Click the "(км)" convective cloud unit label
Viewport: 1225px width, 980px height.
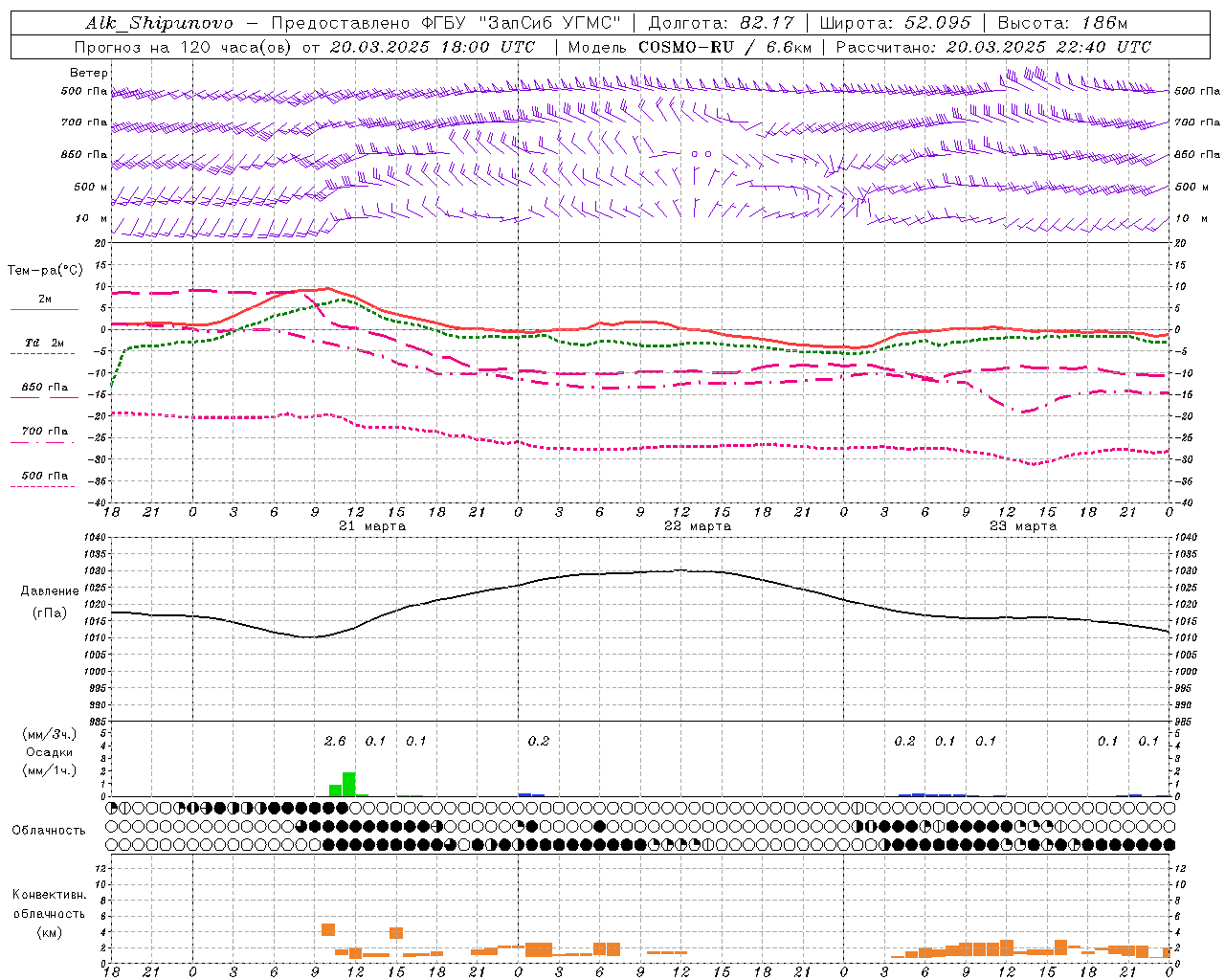coord(49,933)
